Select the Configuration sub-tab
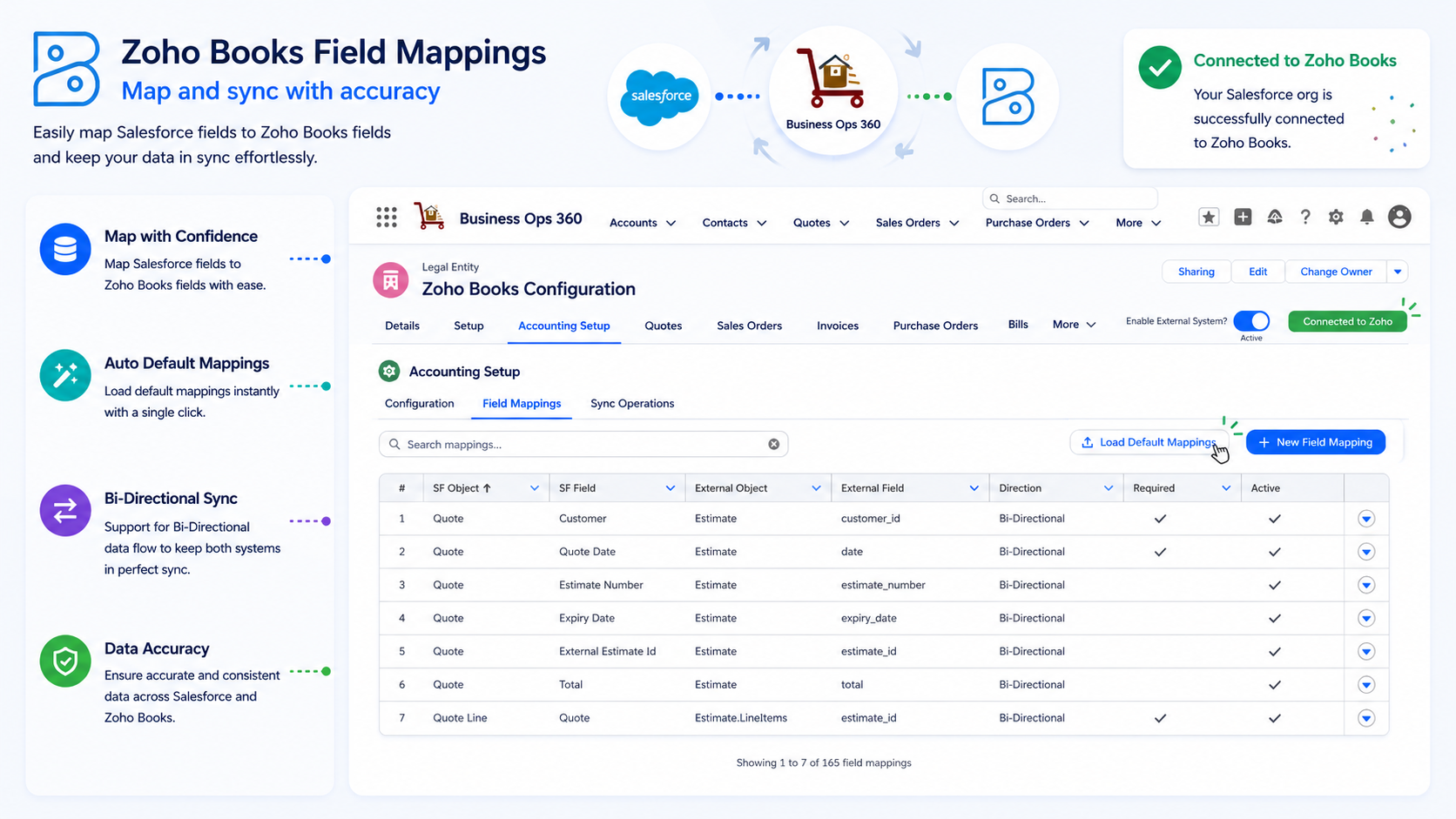1456x819 pixels. tap(420, 404)
